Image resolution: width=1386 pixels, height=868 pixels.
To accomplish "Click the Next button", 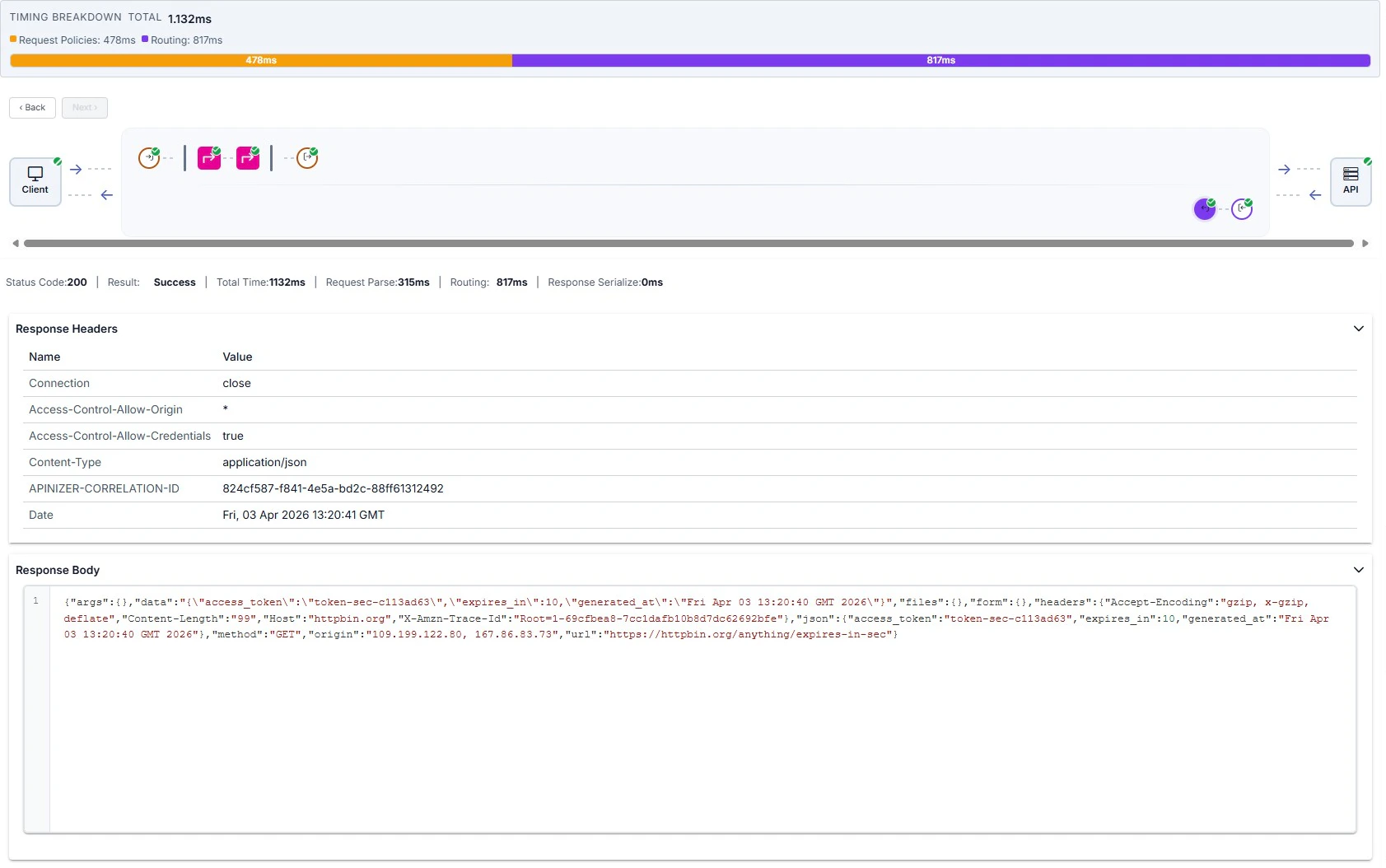I will coord(84,107).
